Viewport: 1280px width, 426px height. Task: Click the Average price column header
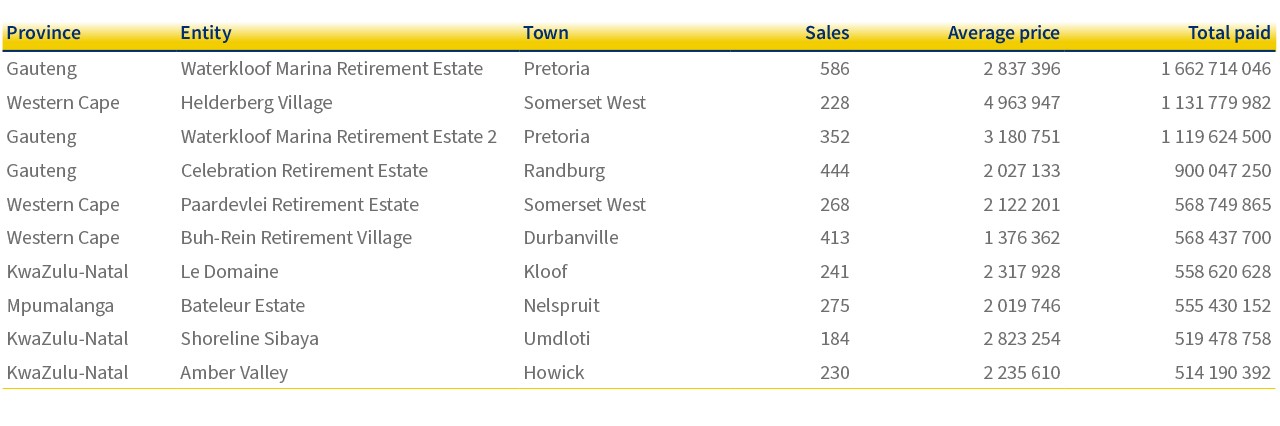(x=1004, y=33)
